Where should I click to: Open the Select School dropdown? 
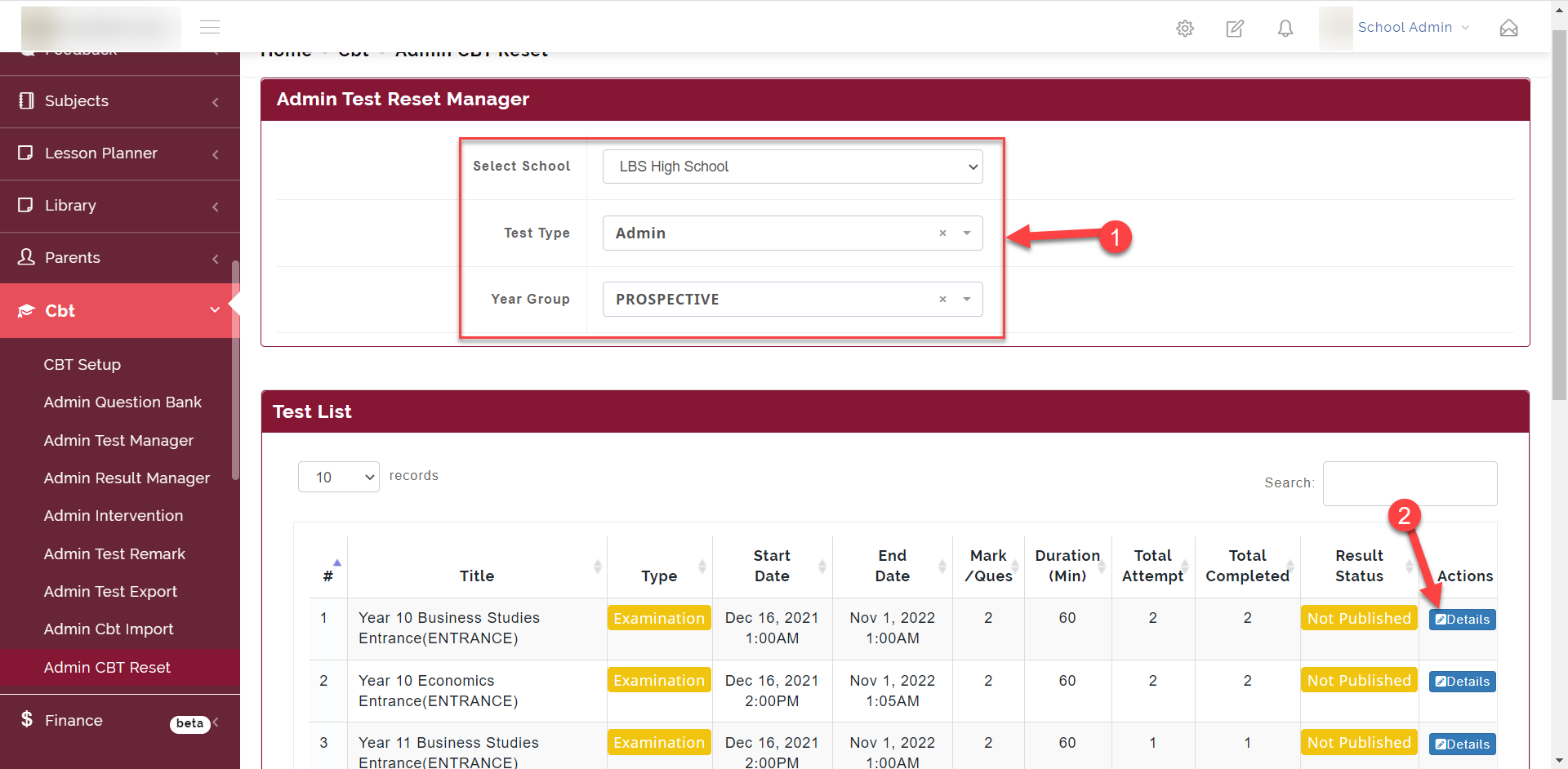click(792, 167)
